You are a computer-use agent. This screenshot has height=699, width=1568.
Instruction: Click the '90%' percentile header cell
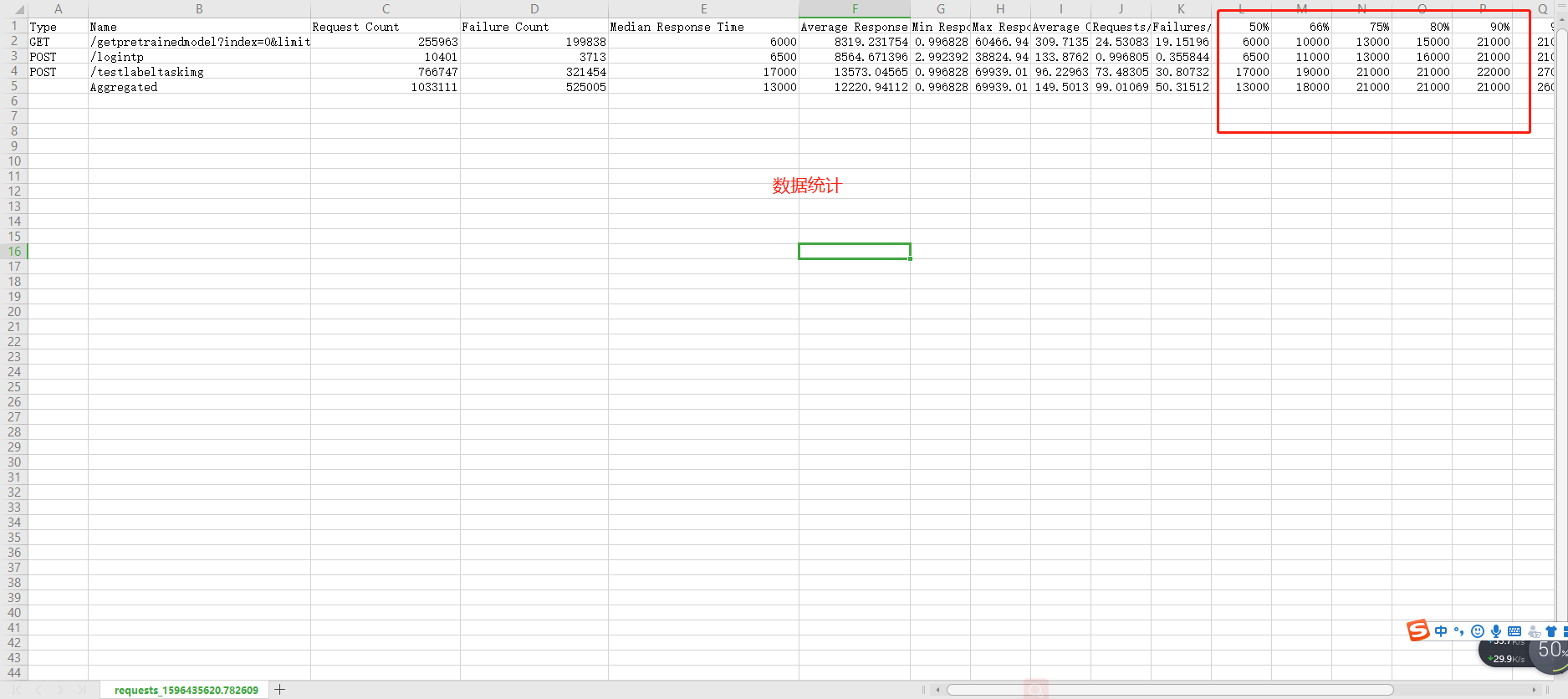pos(1483,27)
